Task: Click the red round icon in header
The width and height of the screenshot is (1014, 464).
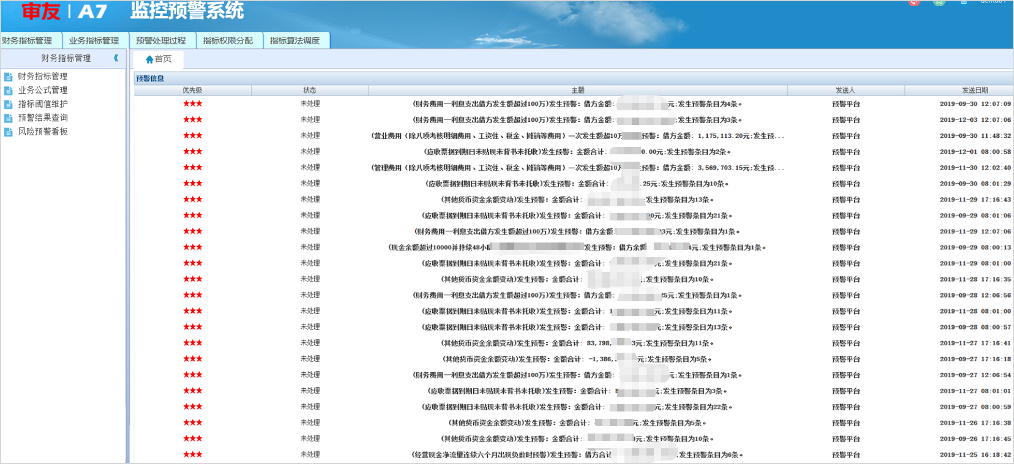Action: point(914,2)
